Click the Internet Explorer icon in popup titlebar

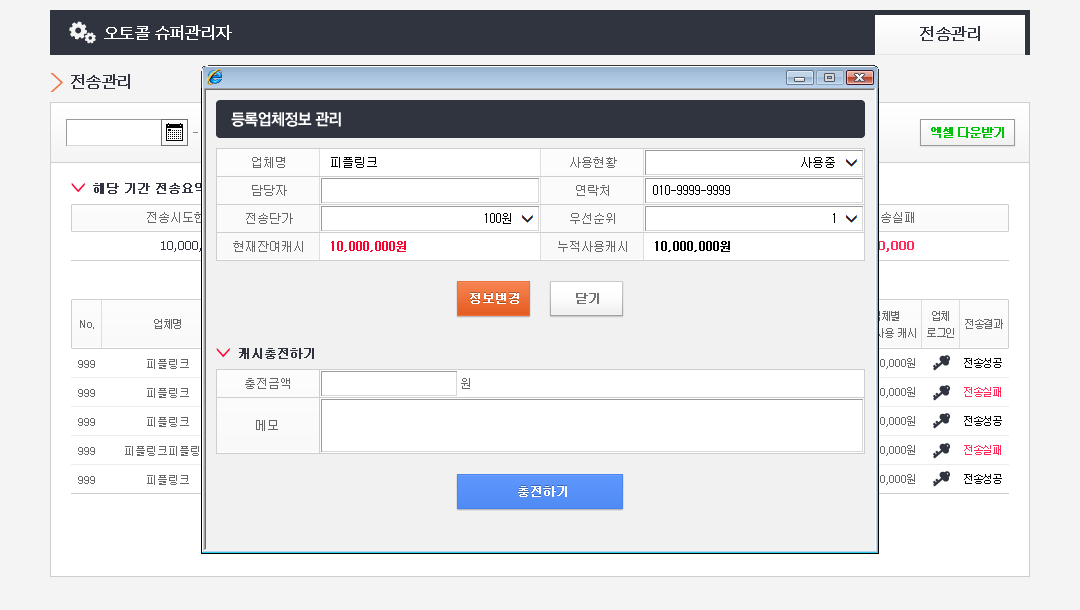(215, 78)
